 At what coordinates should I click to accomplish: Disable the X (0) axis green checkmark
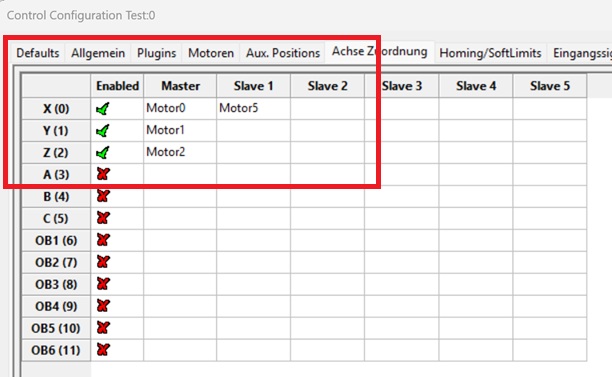[103, 109]
